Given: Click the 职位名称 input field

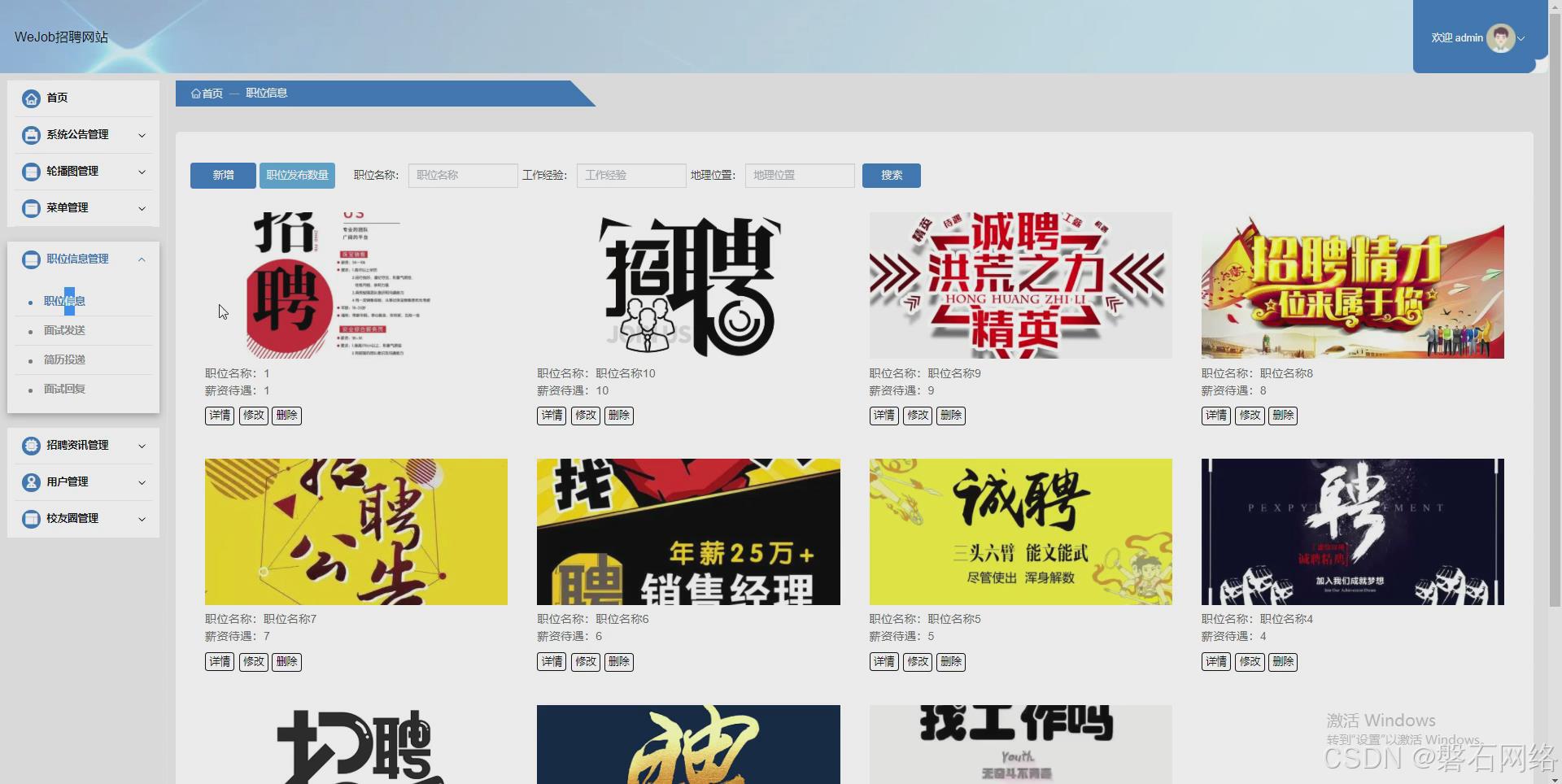Looking at the screenshot, I should click(462, 175).
